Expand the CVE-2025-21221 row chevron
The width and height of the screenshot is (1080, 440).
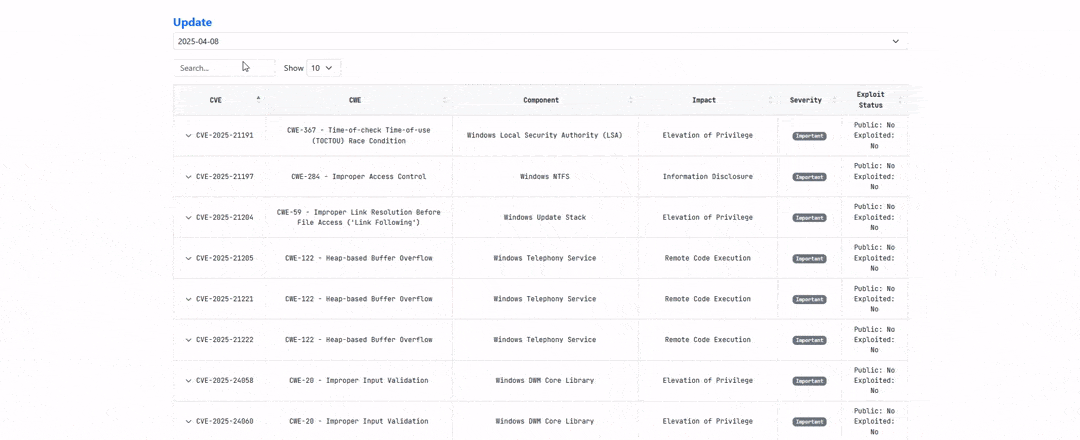click(x=188, y=299)
